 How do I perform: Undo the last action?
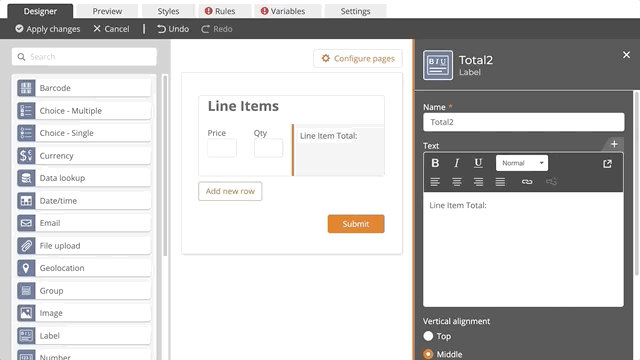coord(173,29)
